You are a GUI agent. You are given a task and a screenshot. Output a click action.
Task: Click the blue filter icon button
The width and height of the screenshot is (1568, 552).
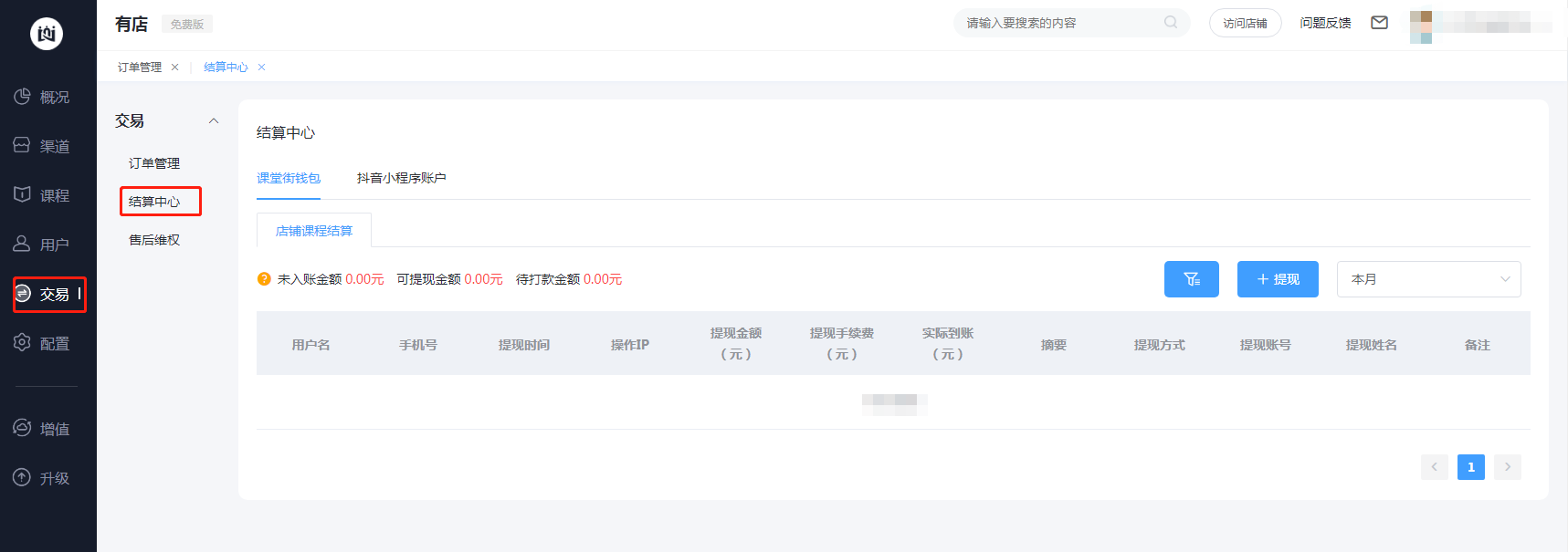(x=1191, y=279)
